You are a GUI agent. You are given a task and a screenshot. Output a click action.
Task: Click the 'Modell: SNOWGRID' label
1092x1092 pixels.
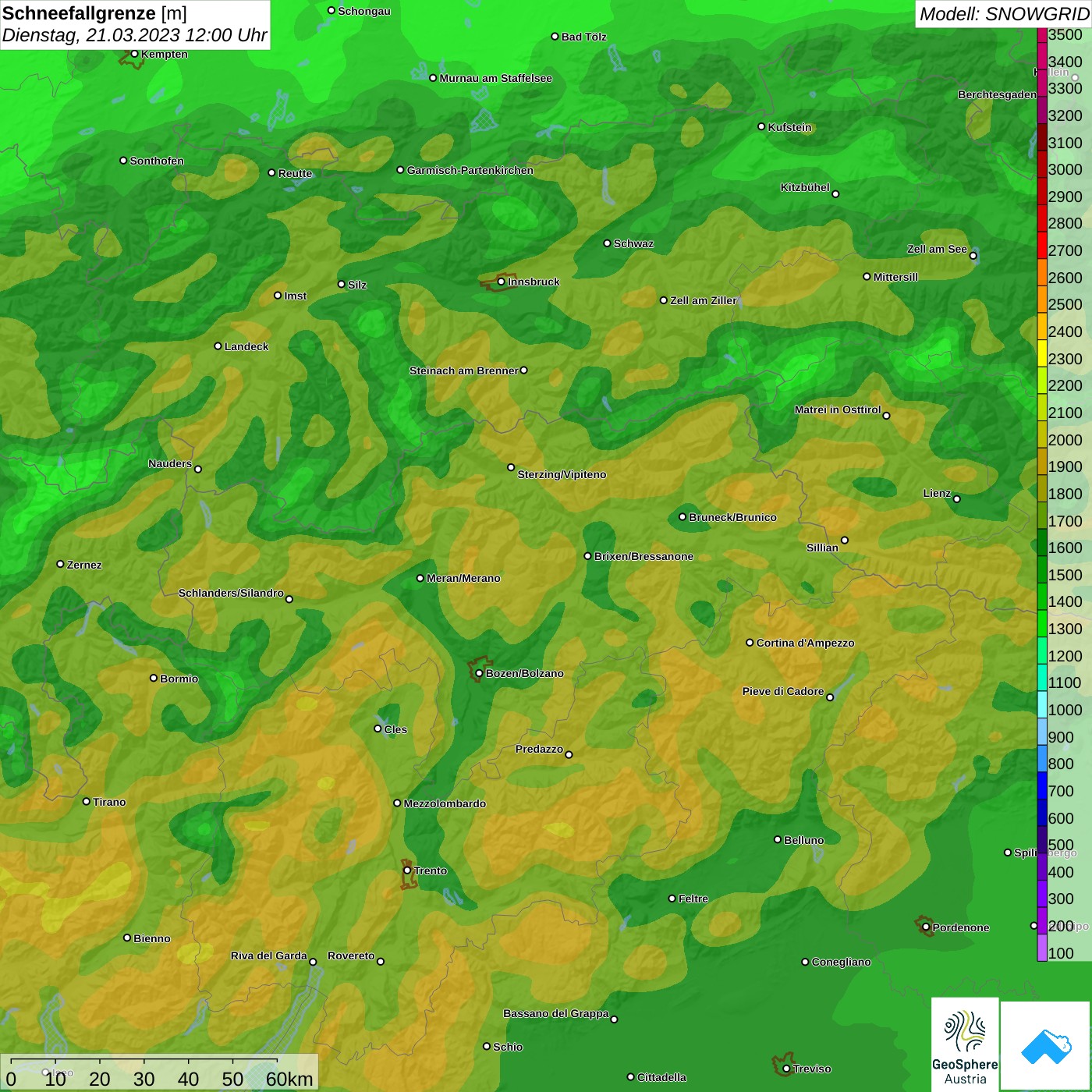coord(1004,13)
